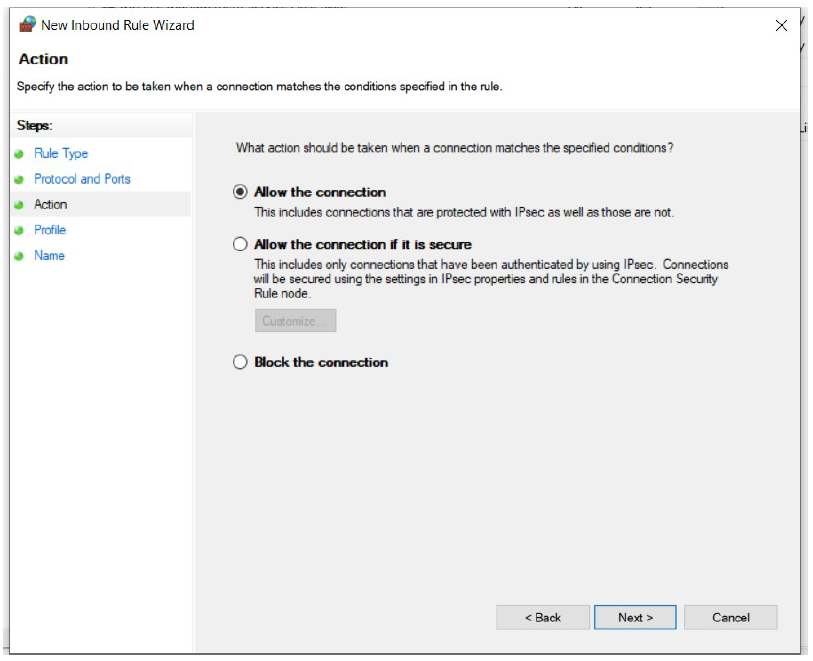The image size is (813, 661).
Task: Click the green bullet beside Profile
Action: [19, 230]
